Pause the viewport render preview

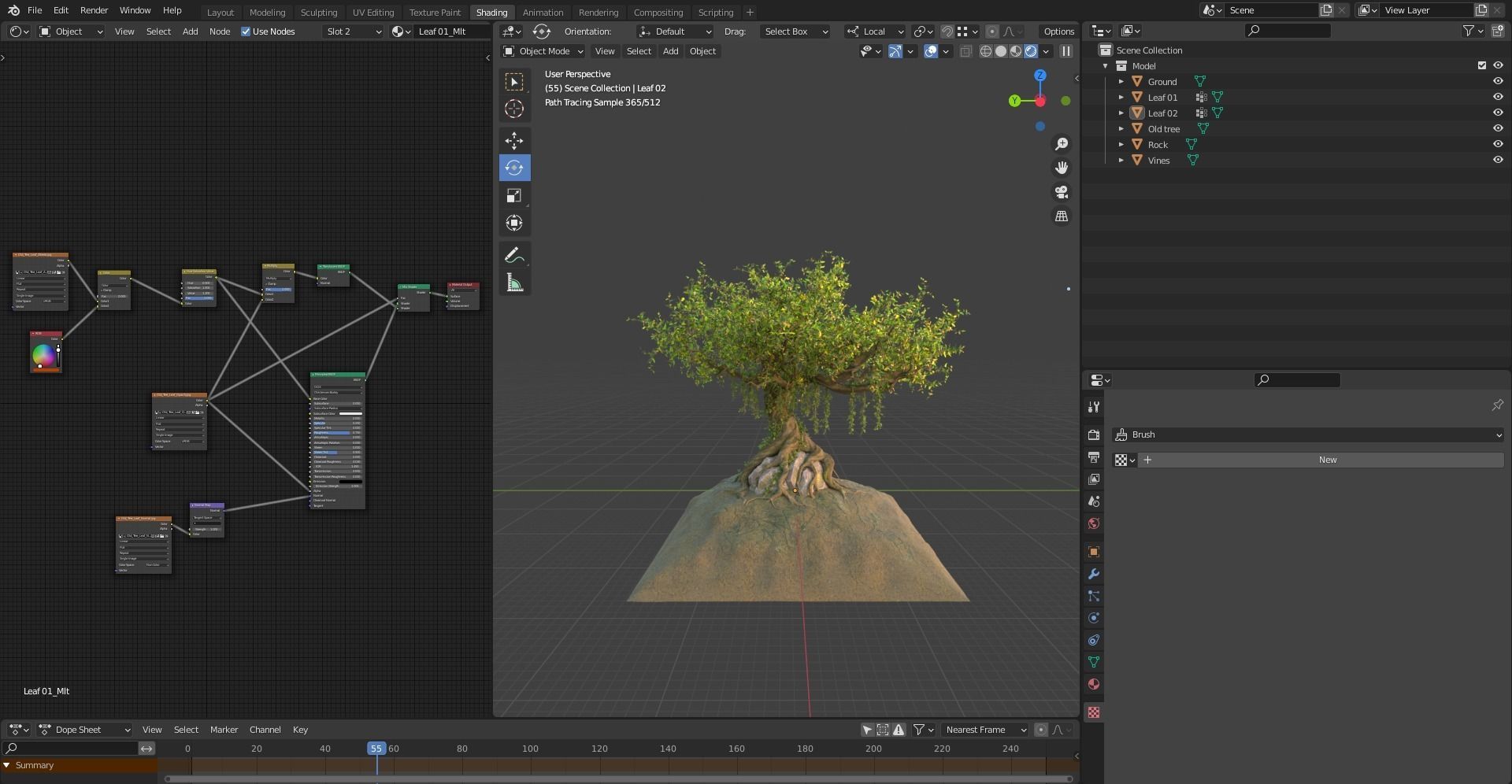(x=1065, y=51)
